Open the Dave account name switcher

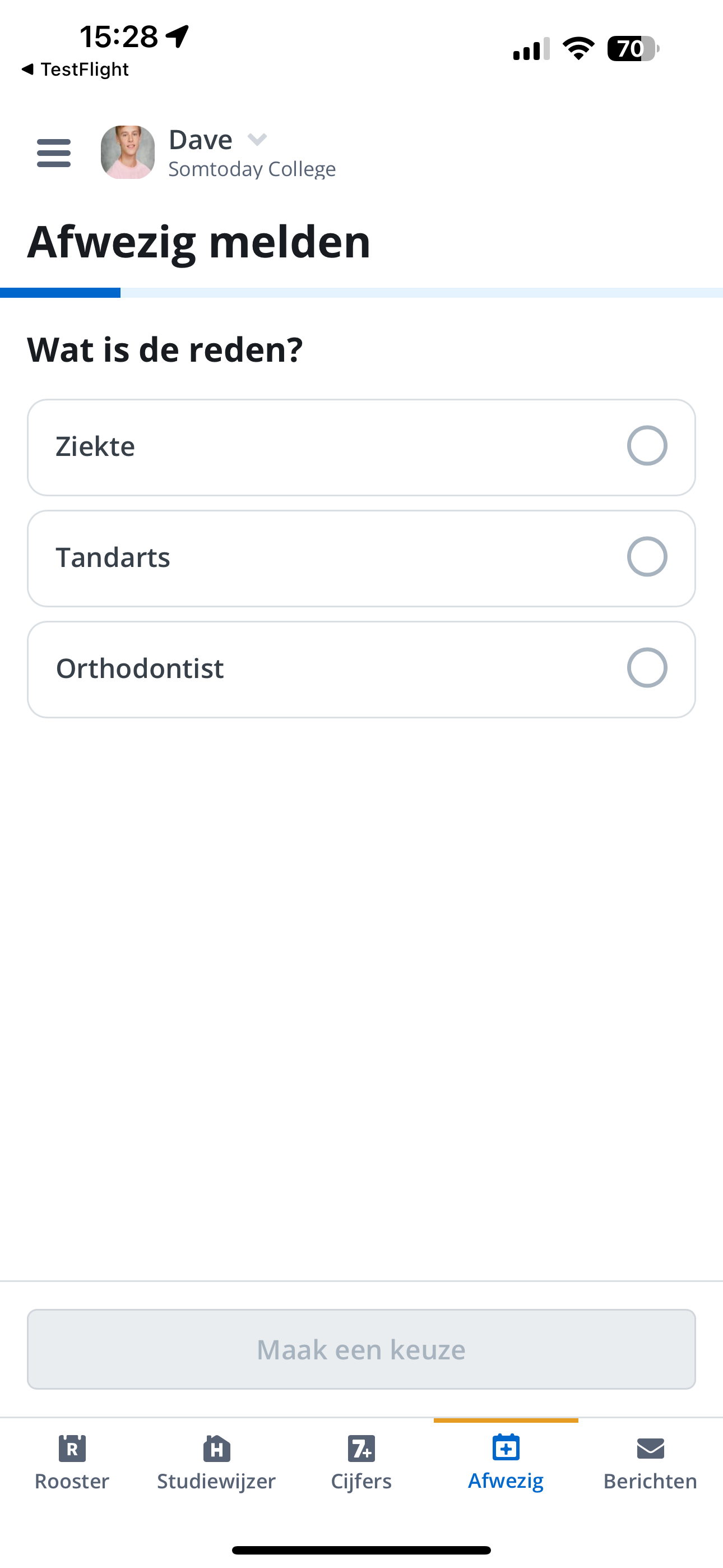(200, 140)
